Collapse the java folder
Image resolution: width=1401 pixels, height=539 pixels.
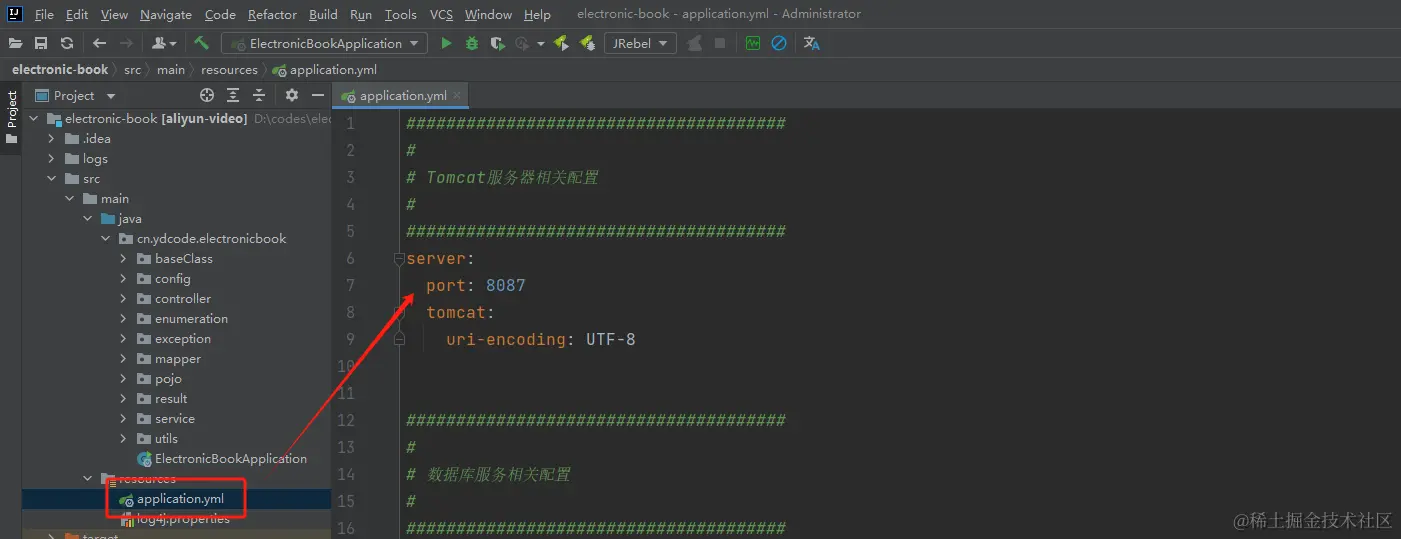point(87,219)
